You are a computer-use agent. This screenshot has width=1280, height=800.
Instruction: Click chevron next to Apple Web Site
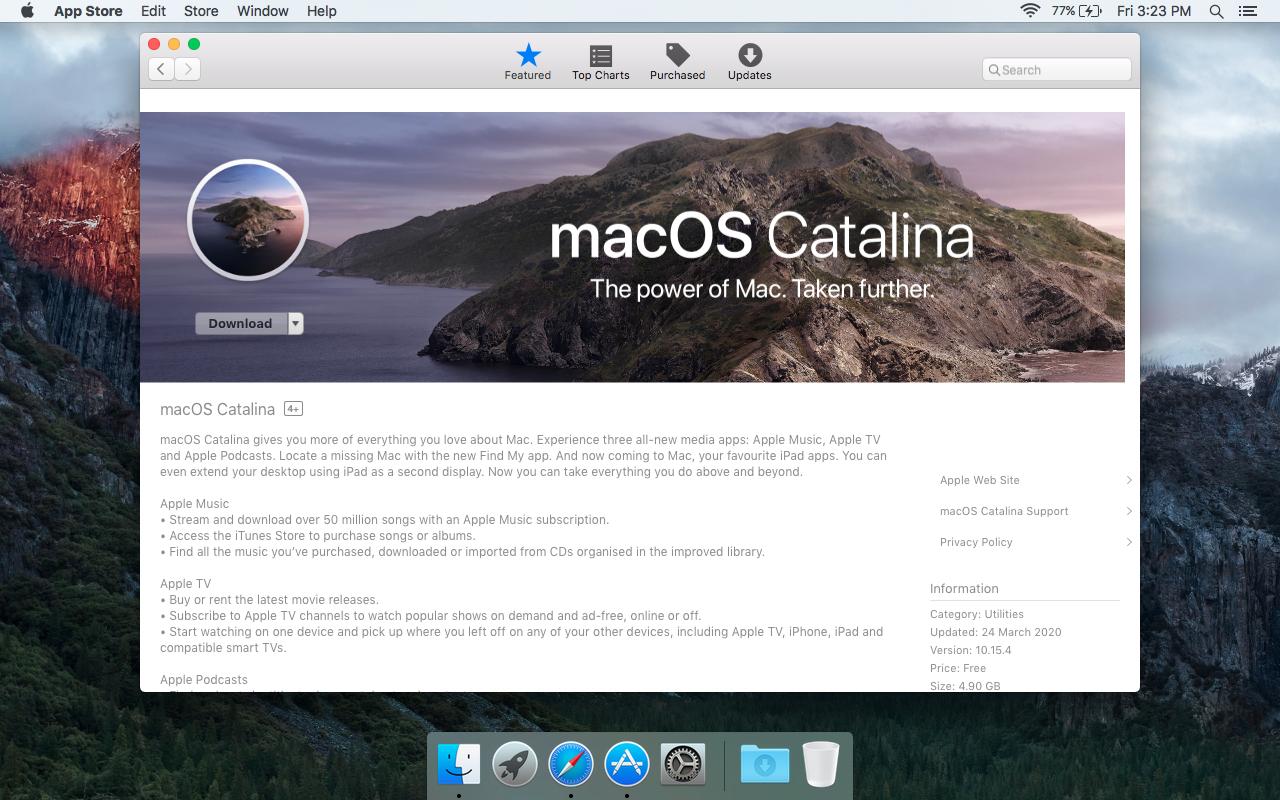(x=1129, y=480)
